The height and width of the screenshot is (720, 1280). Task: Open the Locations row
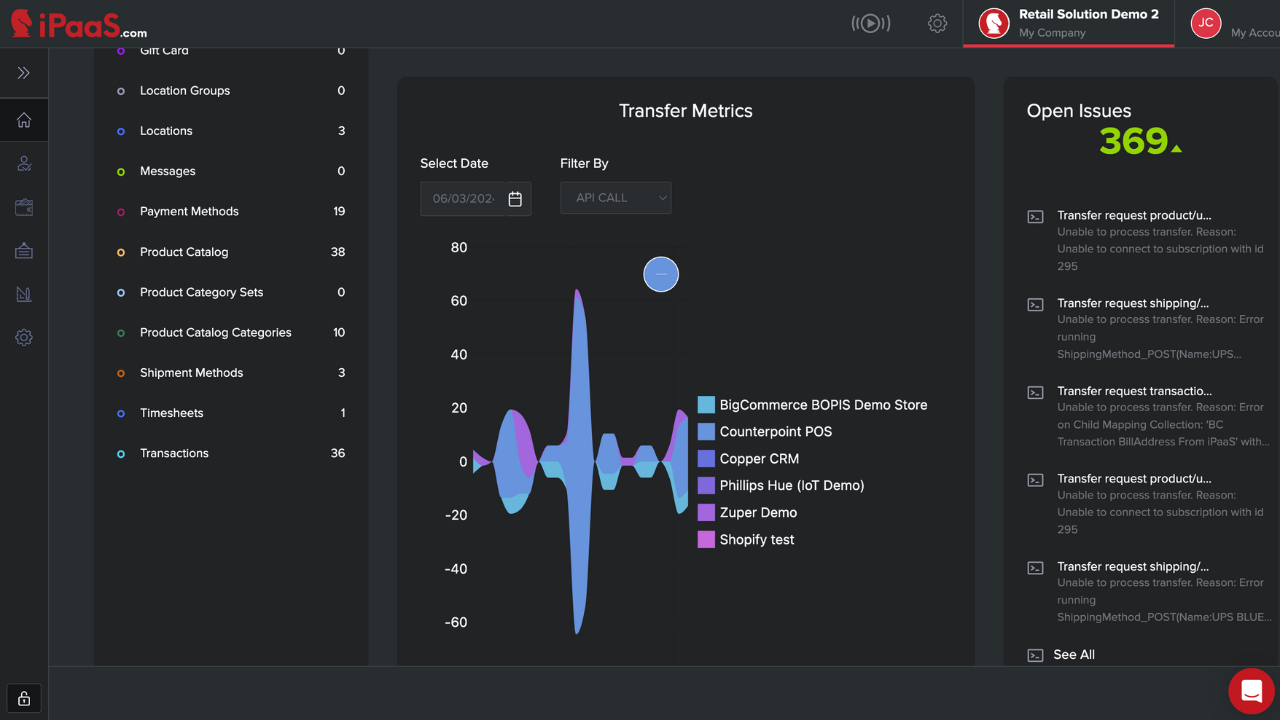(x=231, y=131)
